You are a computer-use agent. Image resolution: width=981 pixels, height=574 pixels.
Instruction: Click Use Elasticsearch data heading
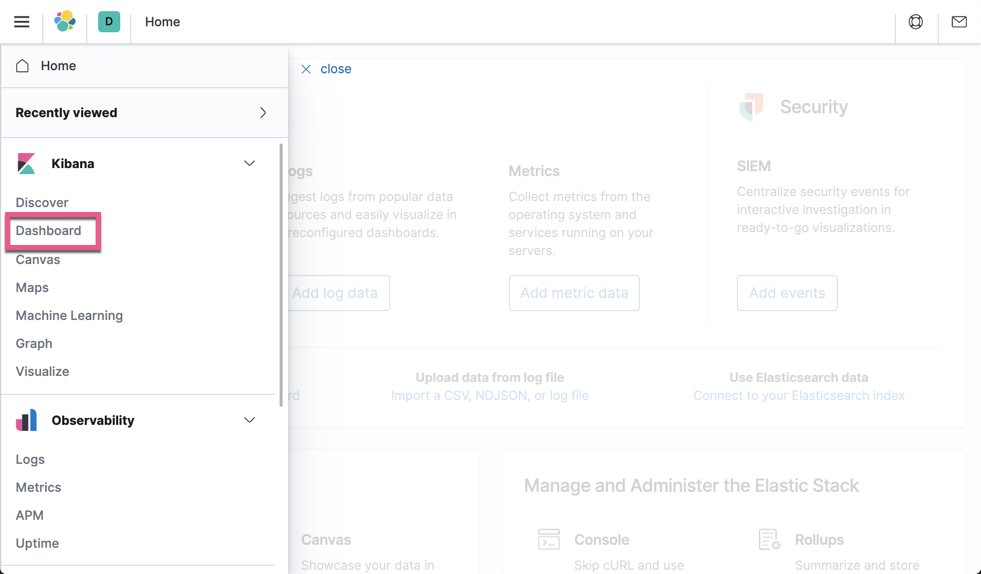point(799,377)
